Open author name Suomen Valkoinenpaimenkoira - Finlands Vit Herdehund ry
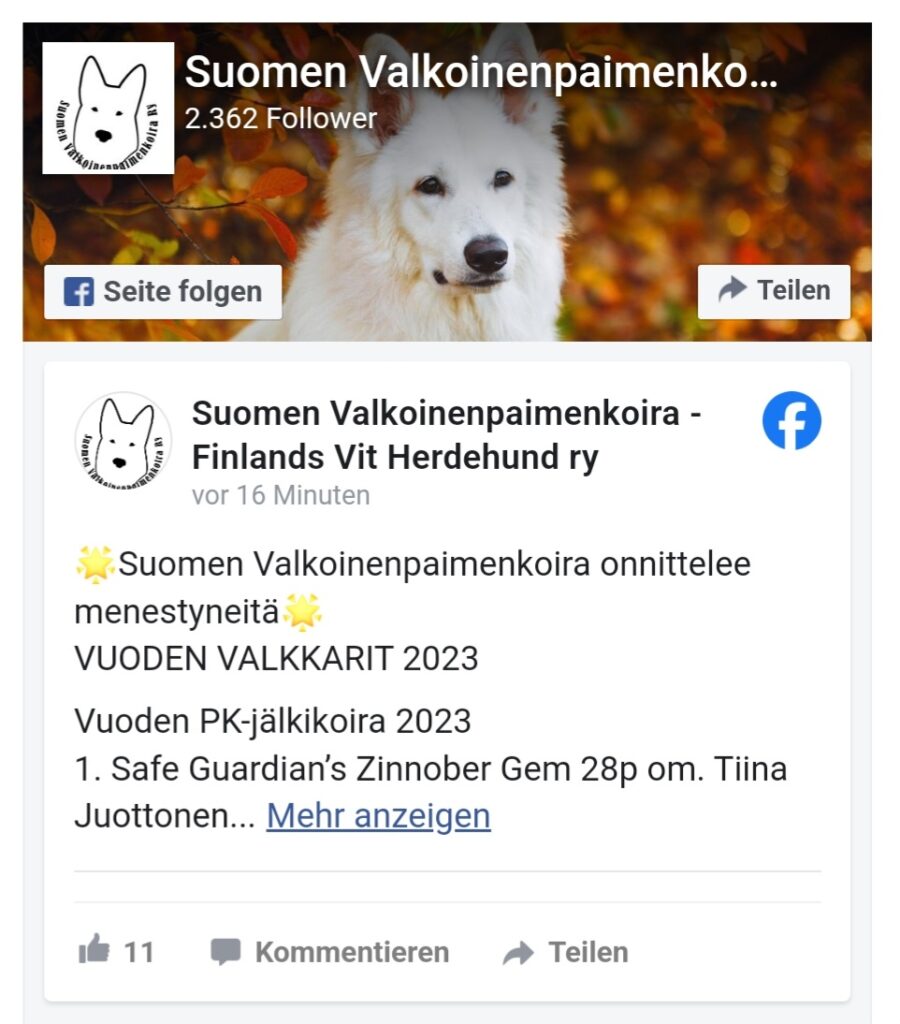900x1024 pixels. [446, 435]
